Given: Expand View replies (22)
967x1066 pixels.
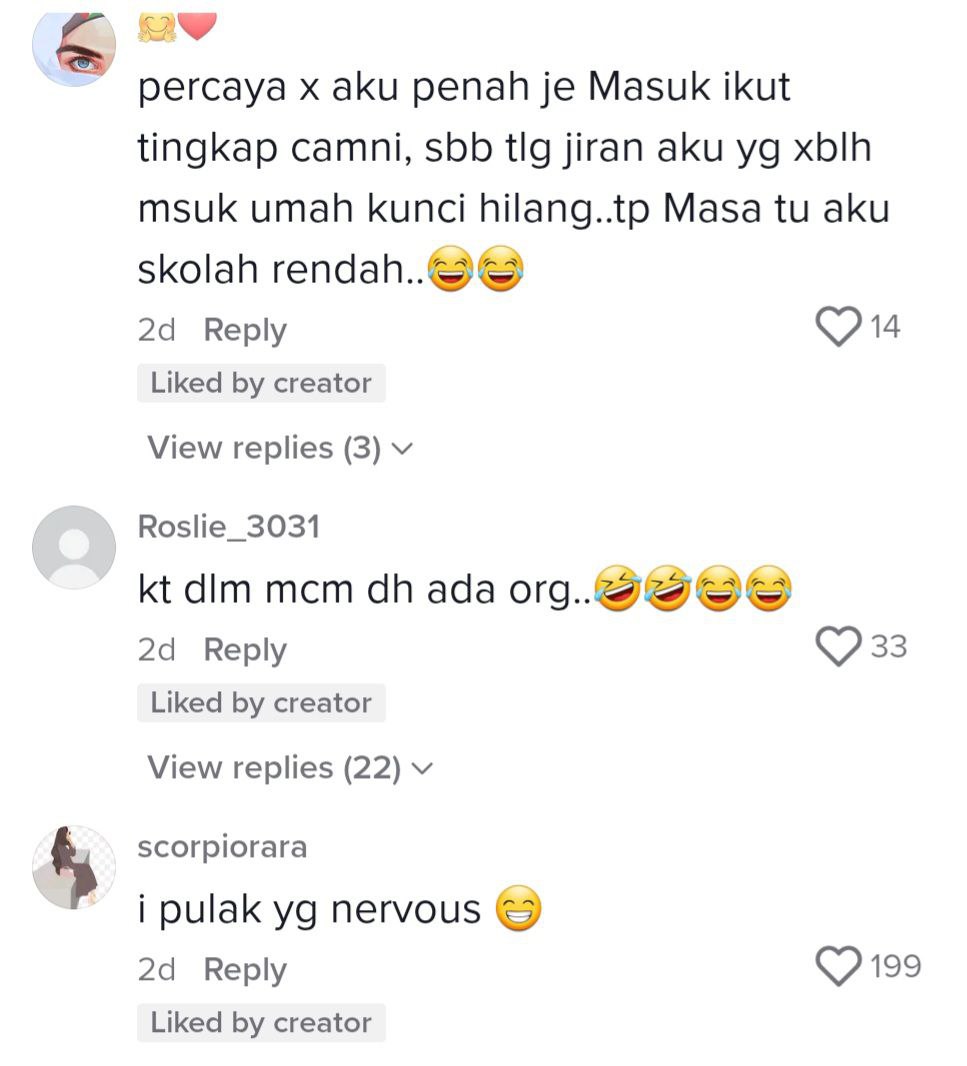Looking at the screenshot, I should pyautogui.click(x=290, y=768).
